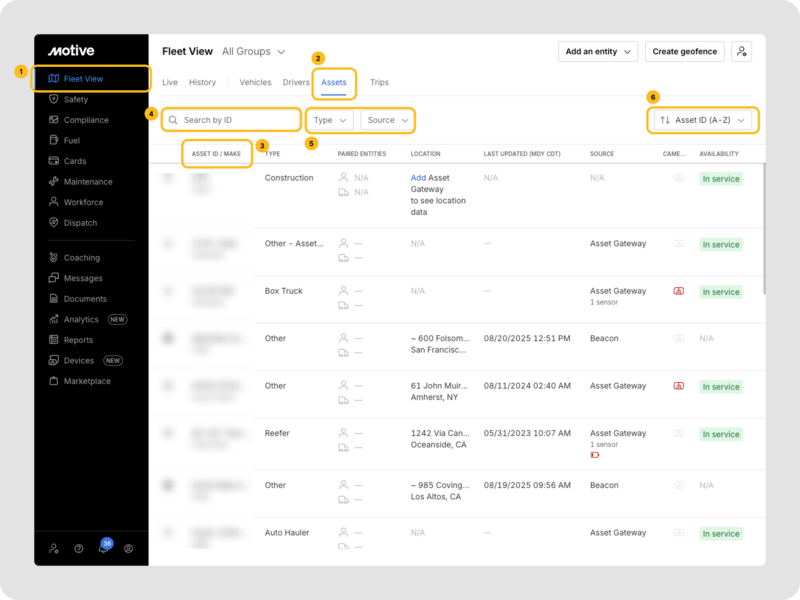800x600 pixels.
Task: Open the profile account icon at sidebar bottom
Action: pyautogui.click(x=129, y=548)
